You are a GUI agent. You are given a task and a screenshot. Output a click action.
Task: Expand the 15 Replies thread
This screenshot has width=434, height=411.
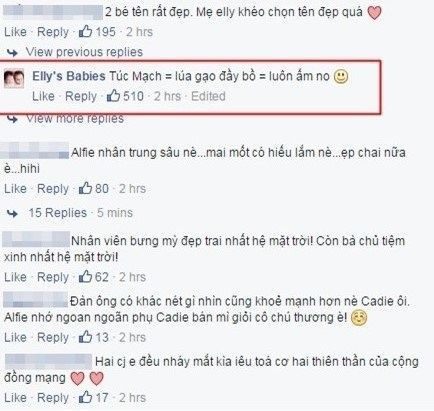(57, 213)
